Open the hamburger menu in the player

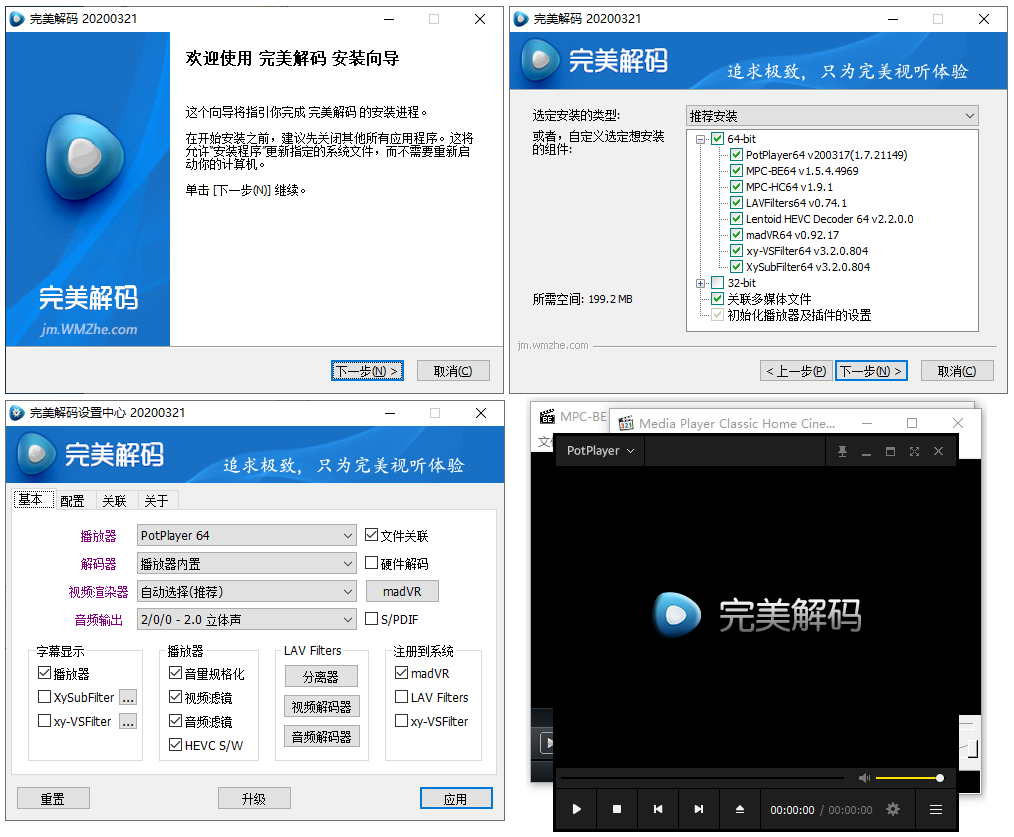(936, 809)
